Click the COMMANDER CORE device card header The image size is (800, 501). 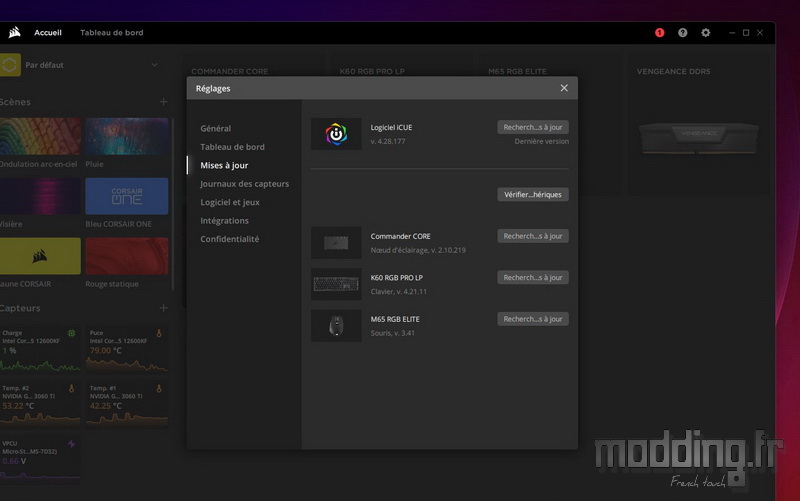coord(230,71)
